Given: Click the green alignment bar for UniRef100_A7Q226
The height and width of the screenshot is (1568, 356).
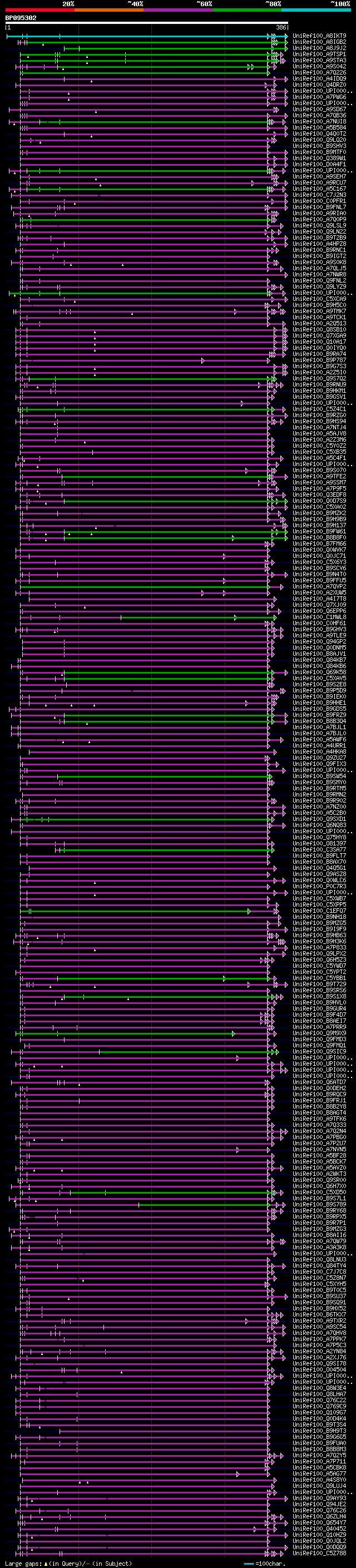Looking at the screenshot, I should tap(144, 72).
